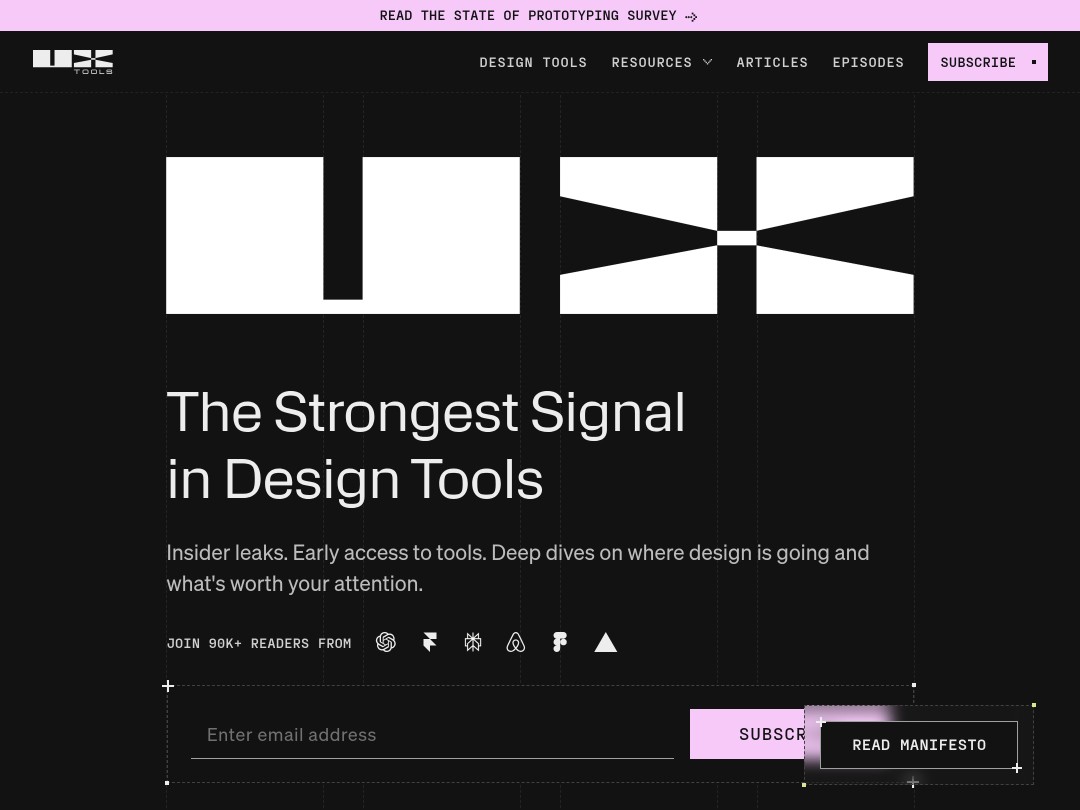This screenshot has height=810, width=1080.
Task: Click the OpenAI logo in readers row
Action: (386, 642)
